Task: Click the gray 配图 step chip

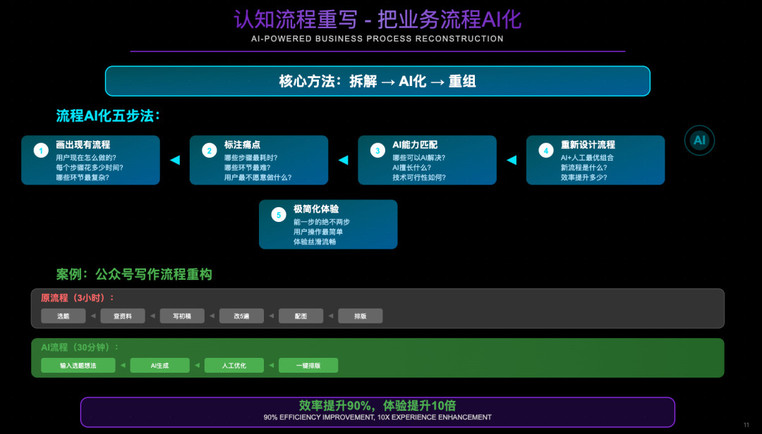Action: click(x=301, y=316)
